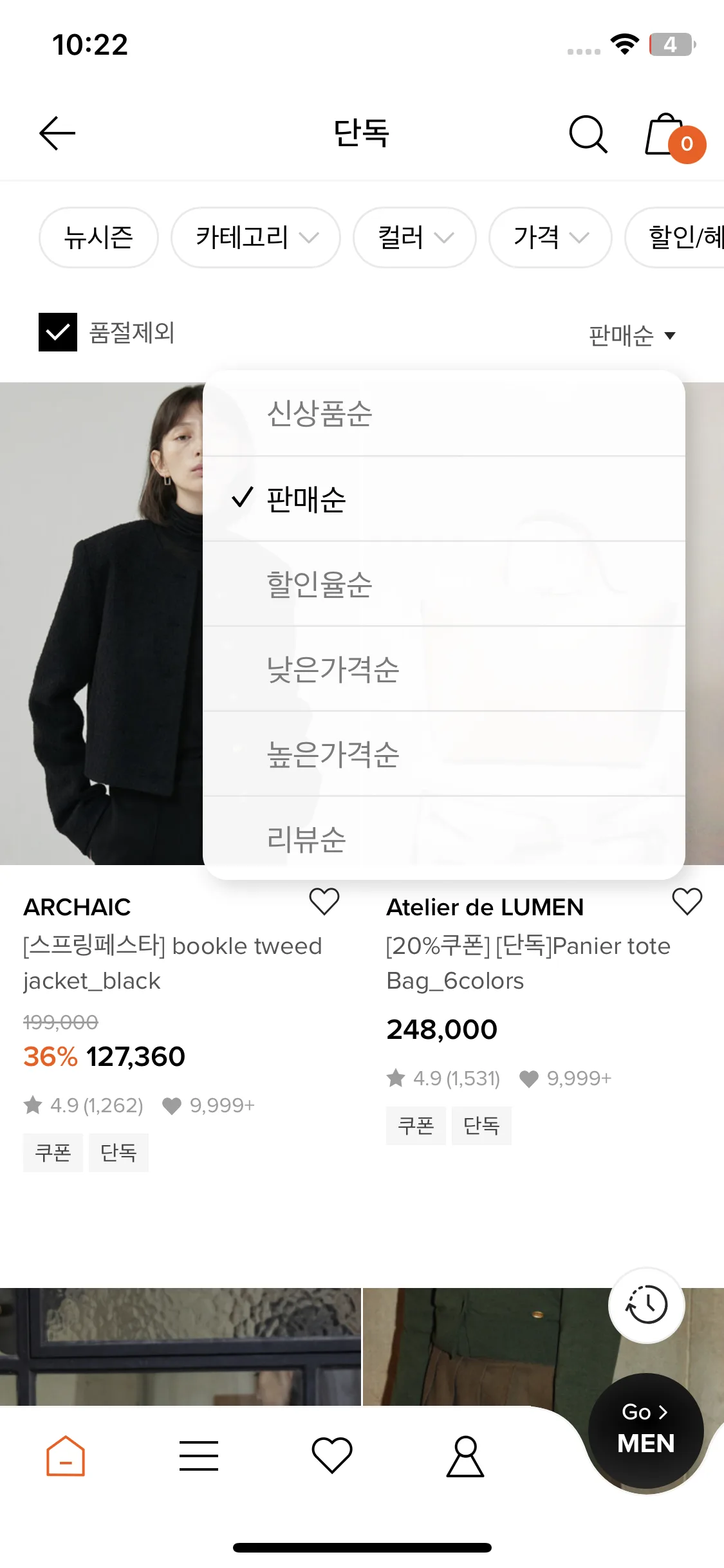Open my profile person icon
Screen dimensions: 724x1568
tap(465, 1456)
